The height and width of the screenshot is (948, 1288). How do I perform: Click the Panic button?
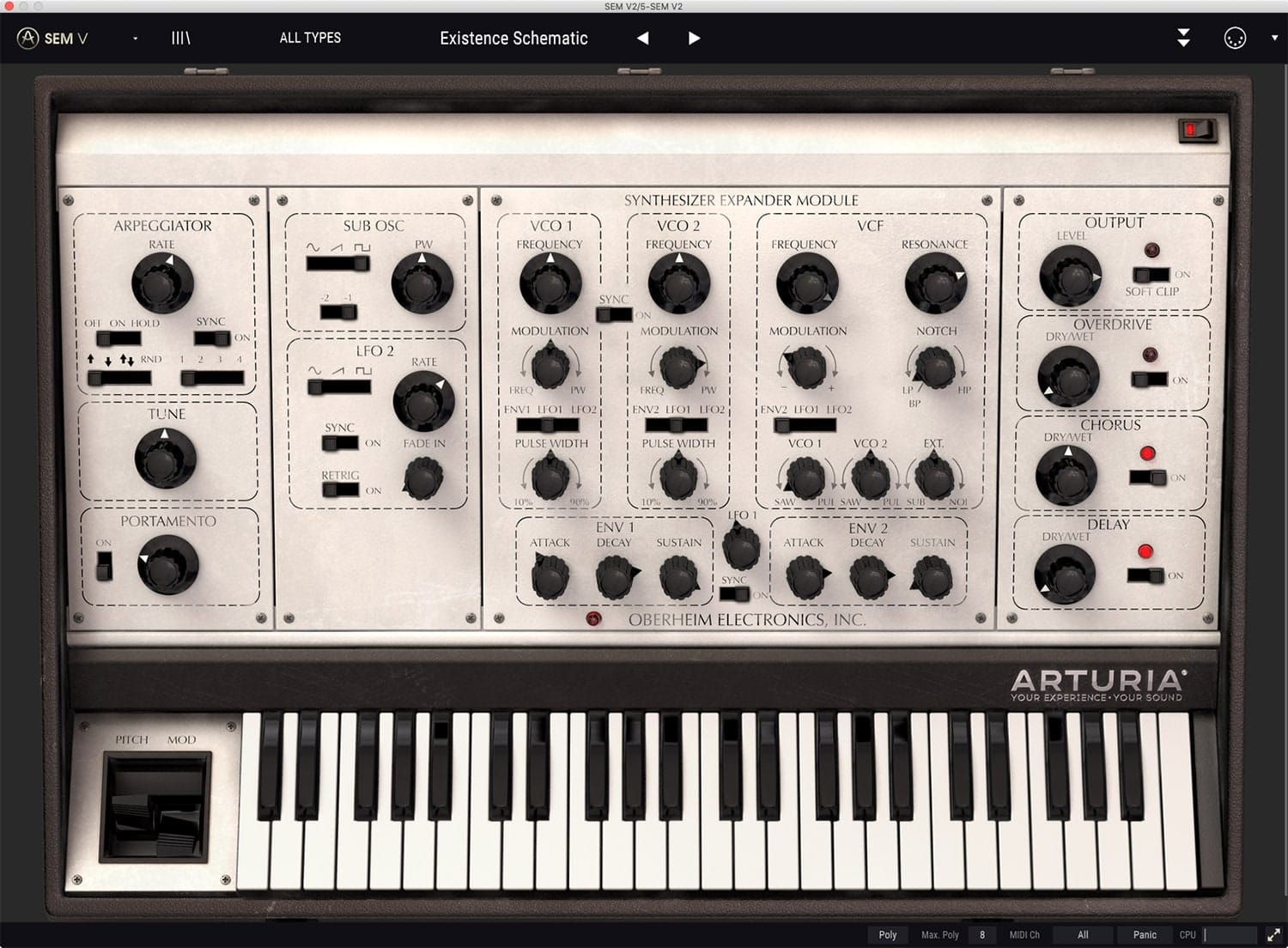coord(1144,935)
